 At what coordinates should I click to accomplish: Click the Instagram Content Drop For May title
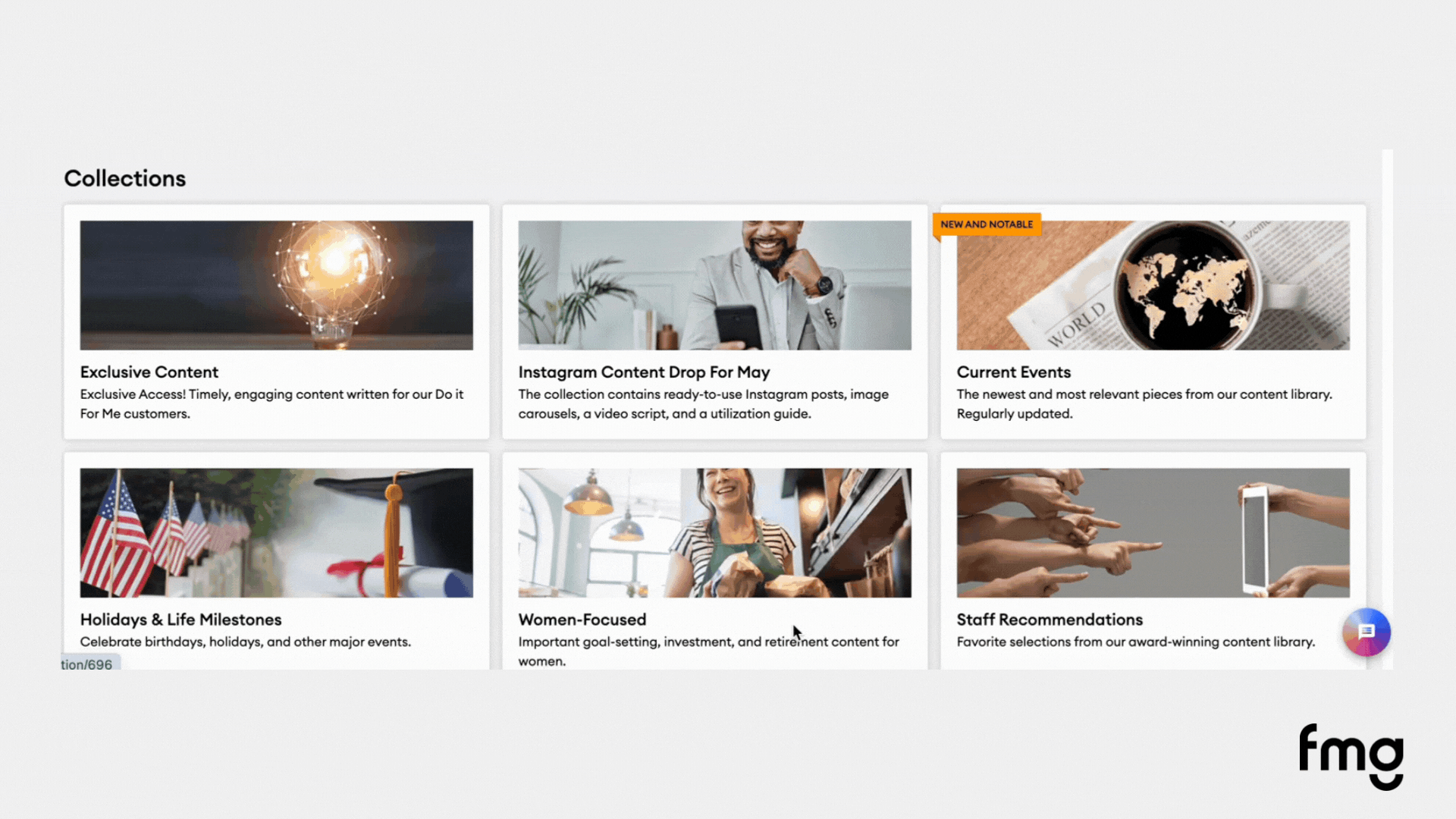644,372
